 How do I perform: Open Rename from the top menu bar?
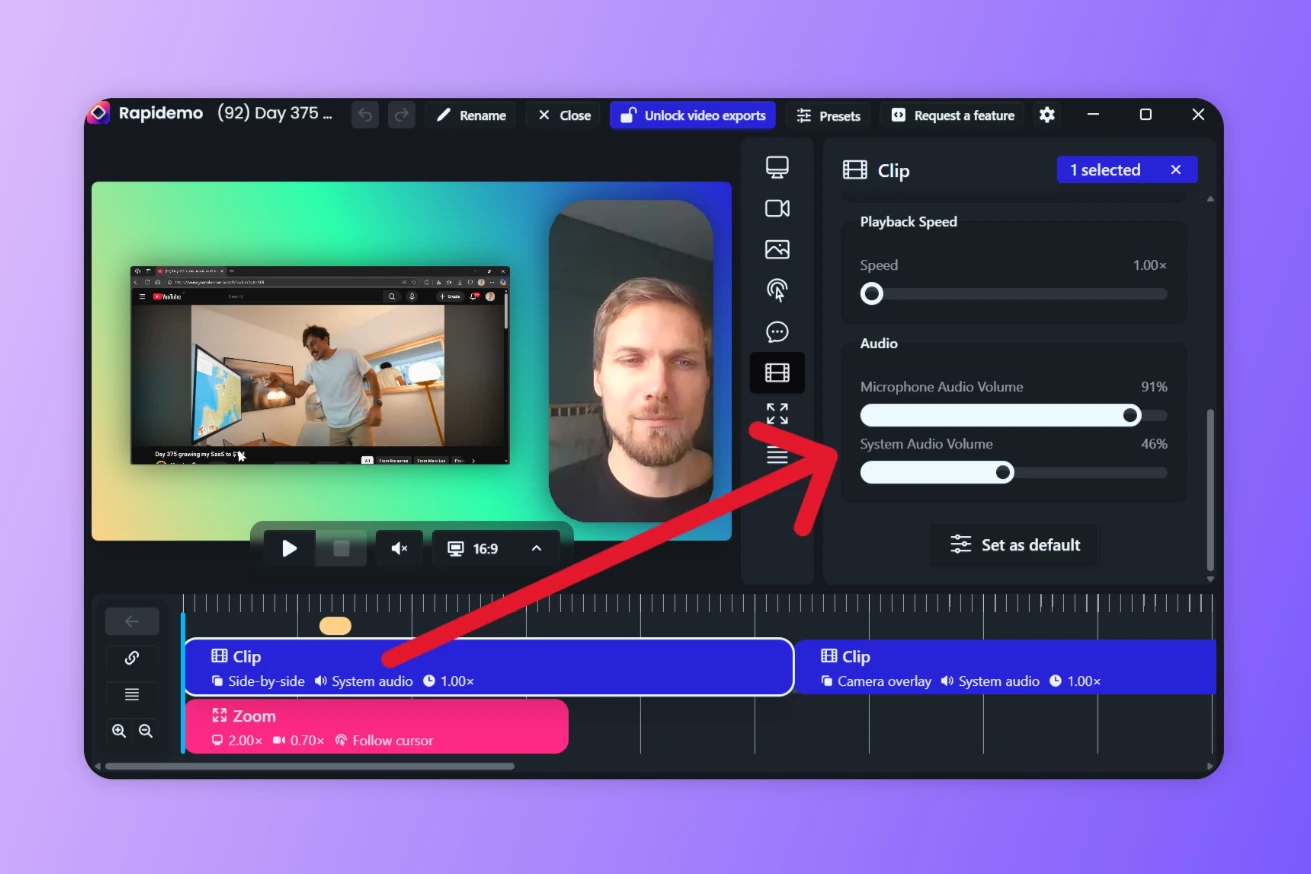pyautogui.click(x=470, y=115)
